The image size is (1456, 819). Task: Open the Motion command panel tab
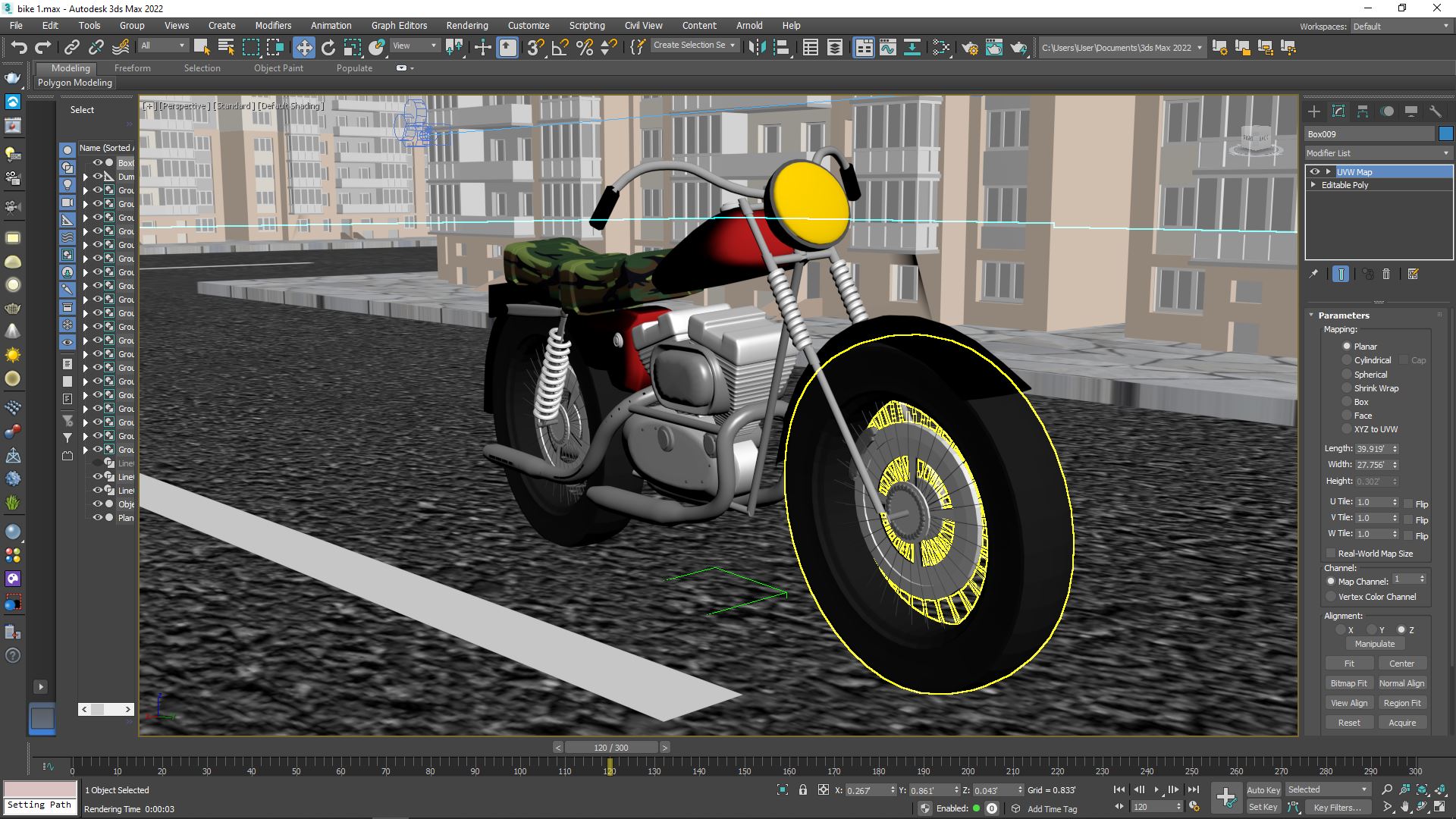[x=1387, y=111]
